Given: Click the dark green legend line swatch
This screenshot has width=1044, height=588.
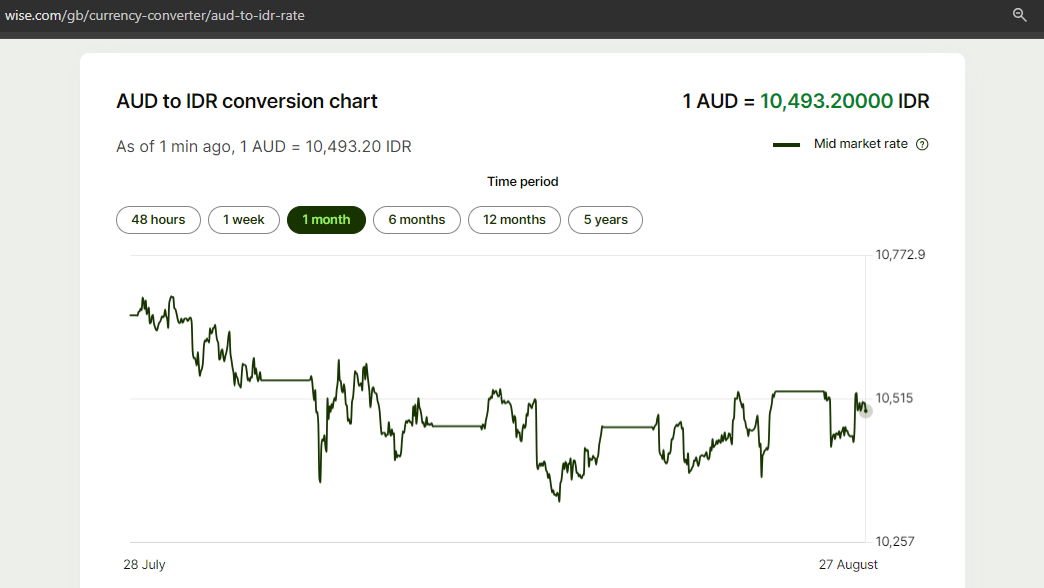Looking at the screenshot, I should [x=786, y=145].
